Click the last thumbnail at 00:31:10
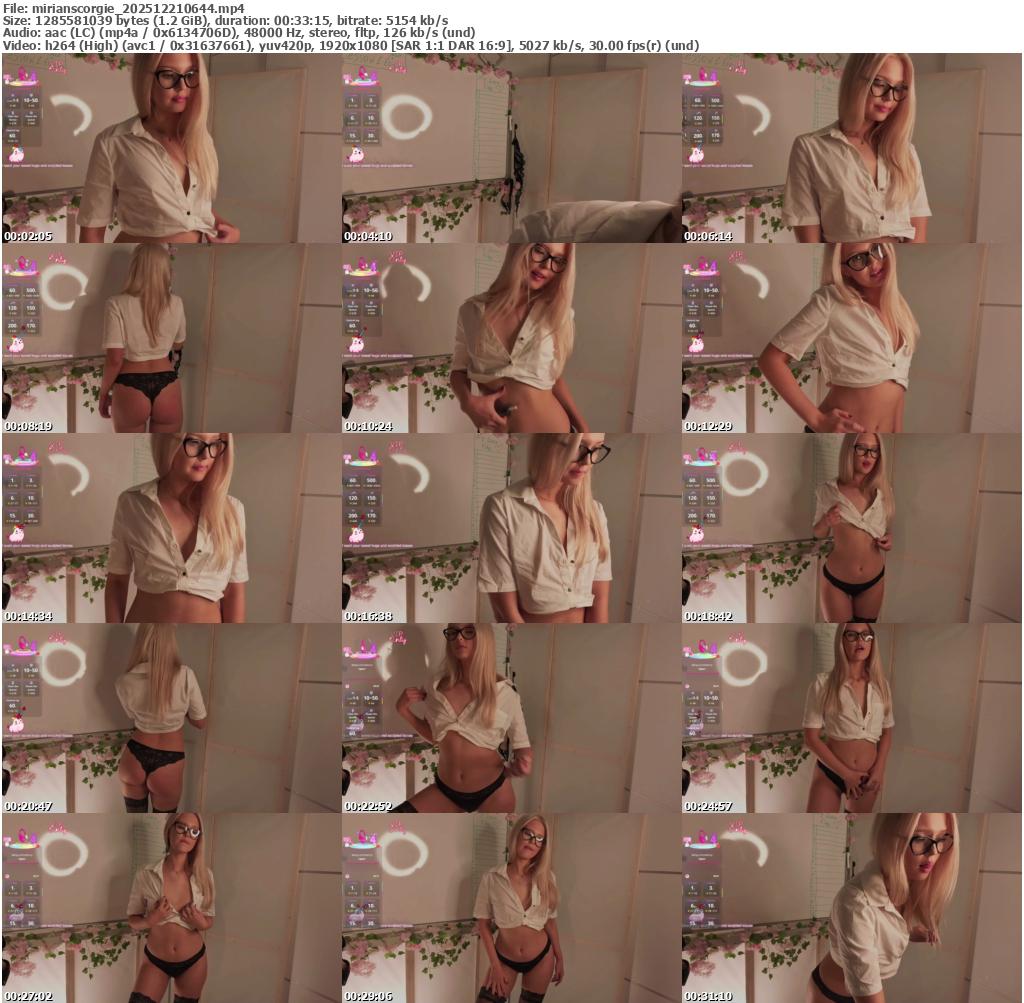This screenshot has height=1003, width=1024. point(851,908)
